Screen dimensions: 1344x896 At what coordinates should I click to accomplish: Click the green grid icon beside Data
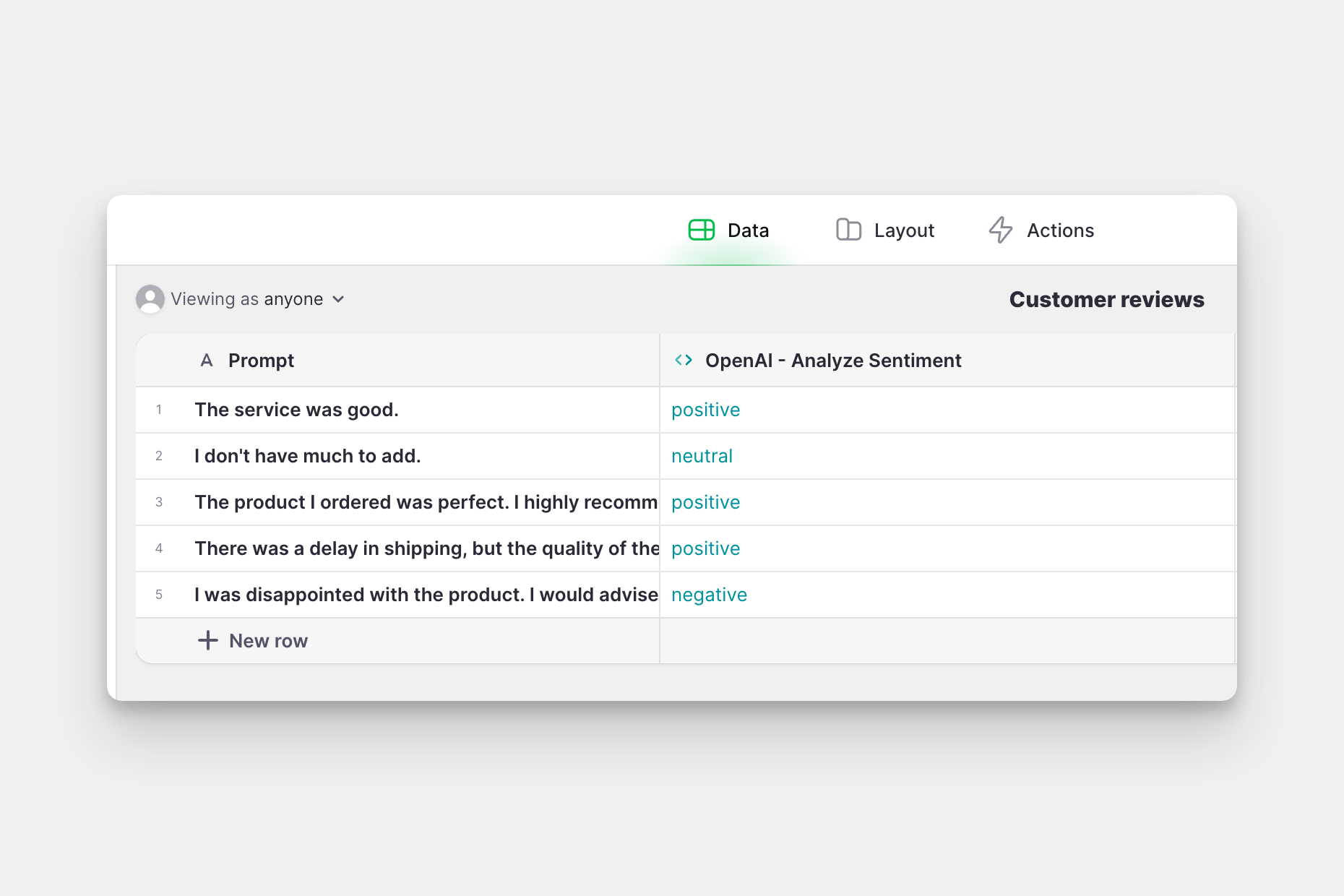click(702, 230)
